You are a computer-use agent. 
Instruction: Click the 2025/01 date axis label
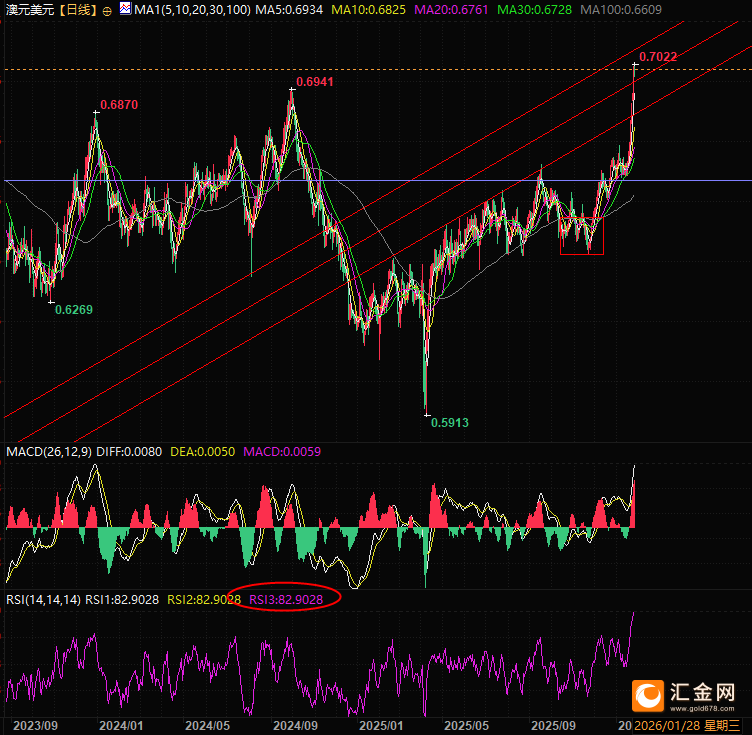(381, 725)
